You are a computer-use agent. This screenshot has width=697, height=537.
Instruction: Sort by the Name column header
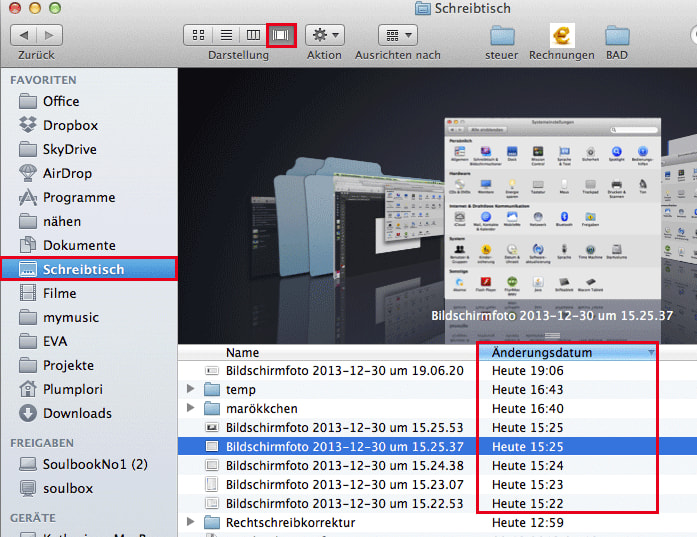tap(328, 353)
